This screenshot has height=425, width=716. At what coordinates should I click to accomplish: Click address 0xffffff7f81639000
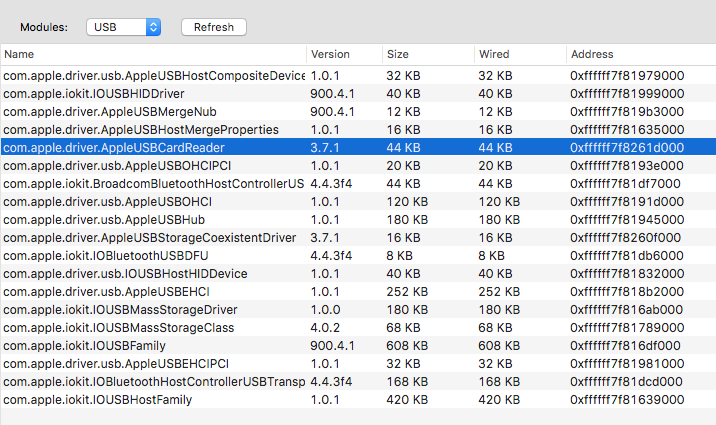point(627,400)
